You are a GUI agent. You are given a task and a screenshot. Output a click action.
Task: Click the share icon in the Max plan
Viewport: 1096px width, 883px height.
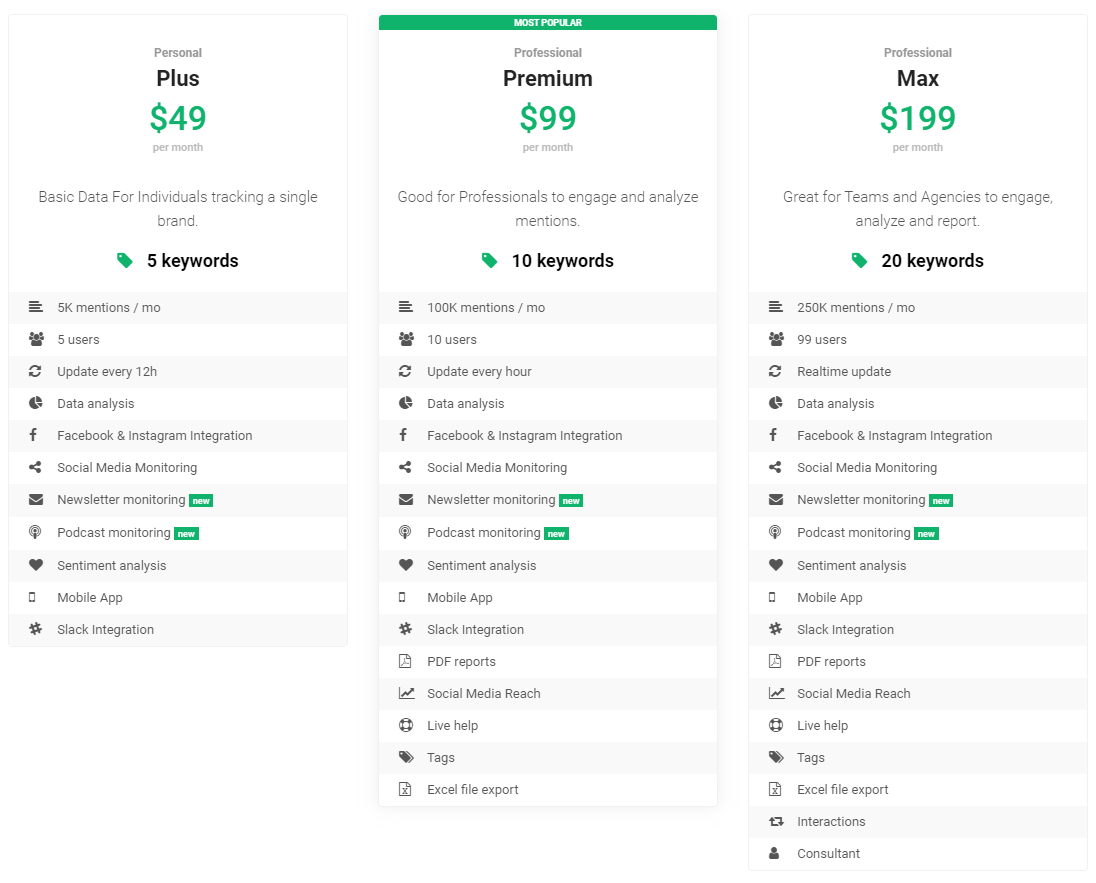click(775, 467)
